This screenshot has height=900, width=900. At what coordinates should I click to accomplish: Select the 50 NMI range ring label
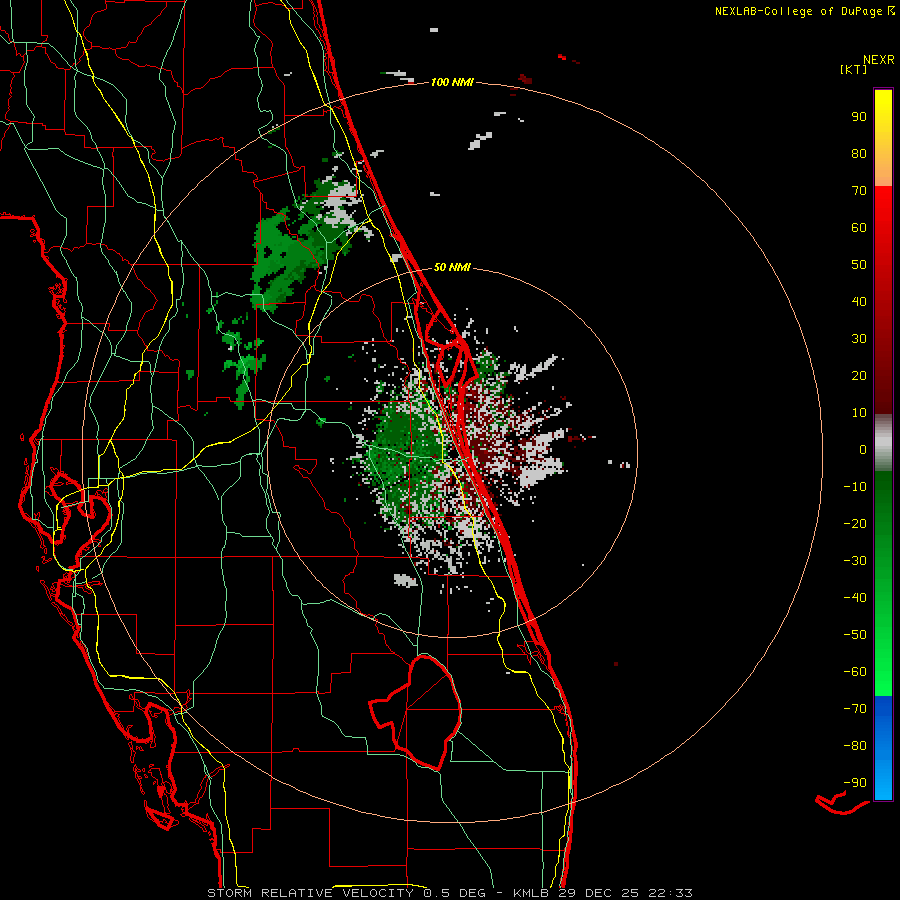click(452, 267)
